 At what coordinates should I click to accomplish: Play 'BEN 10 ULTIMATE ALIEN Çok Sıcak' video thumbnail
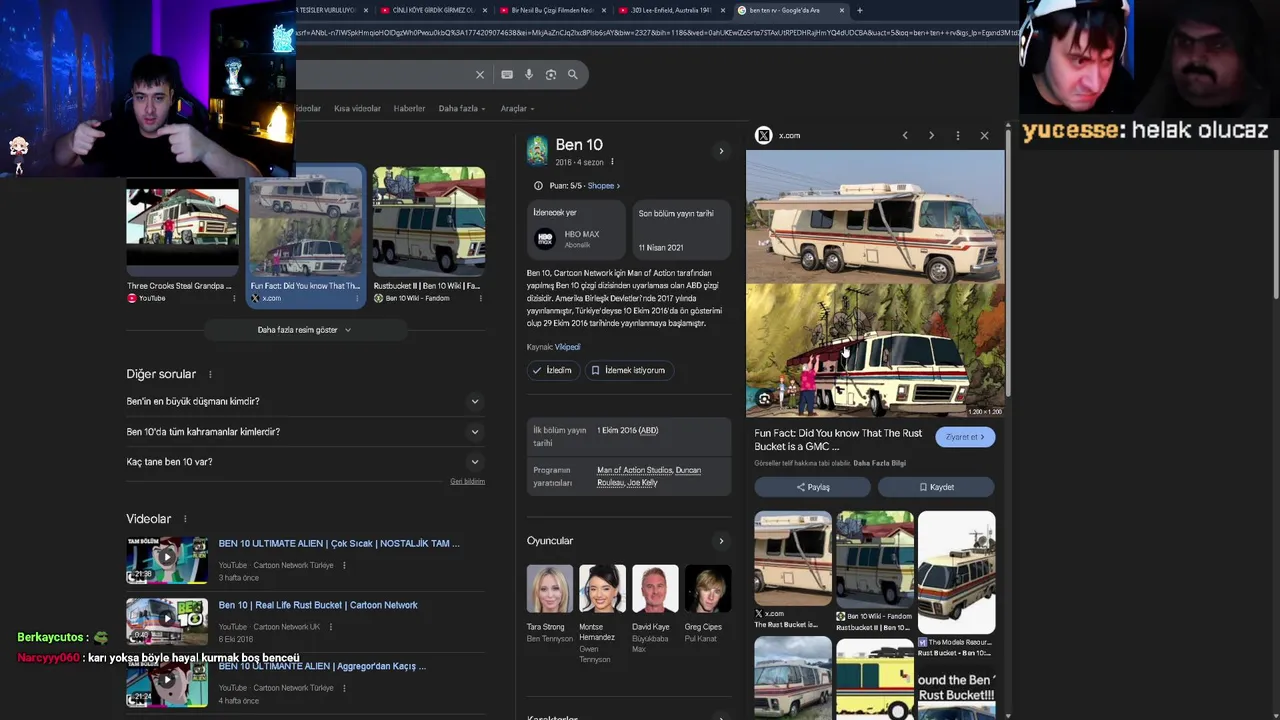[167, 560]
